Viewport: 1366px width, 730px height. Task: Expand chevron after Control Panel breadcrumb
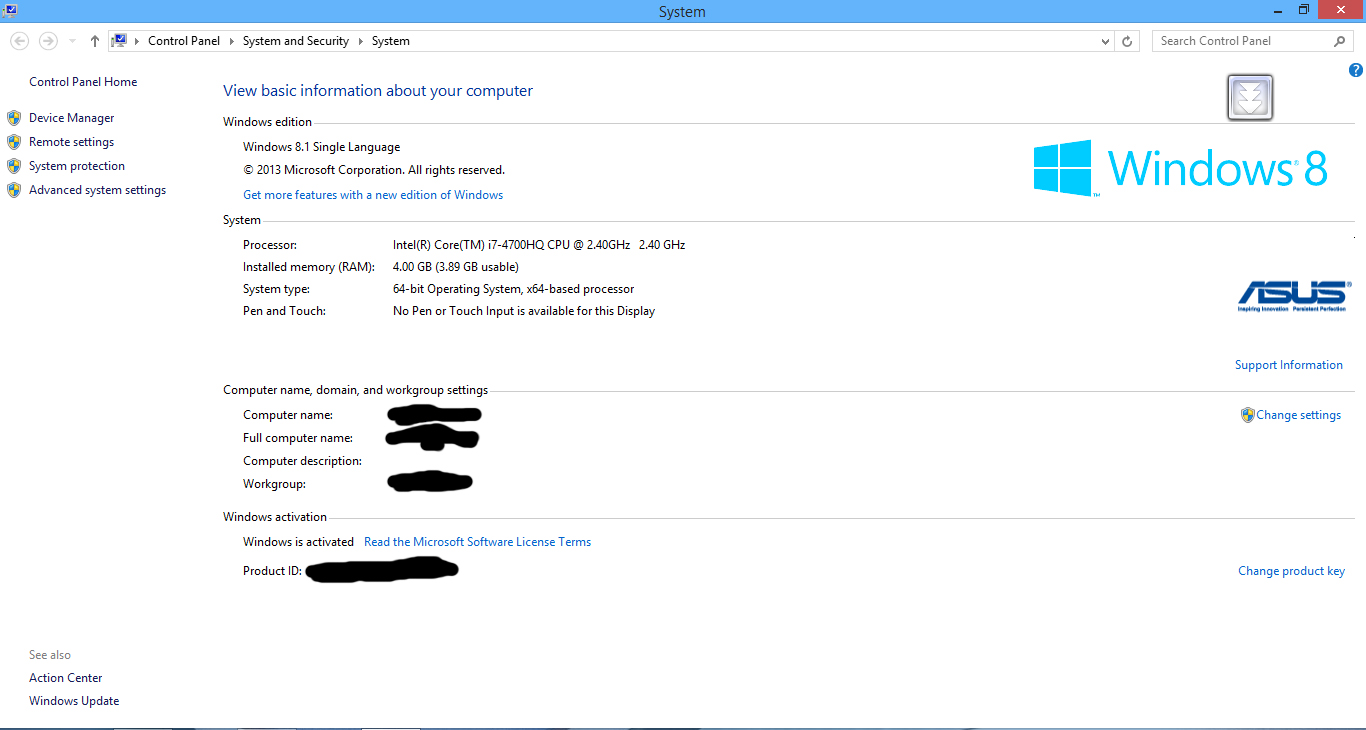click(x=231, y=41)
